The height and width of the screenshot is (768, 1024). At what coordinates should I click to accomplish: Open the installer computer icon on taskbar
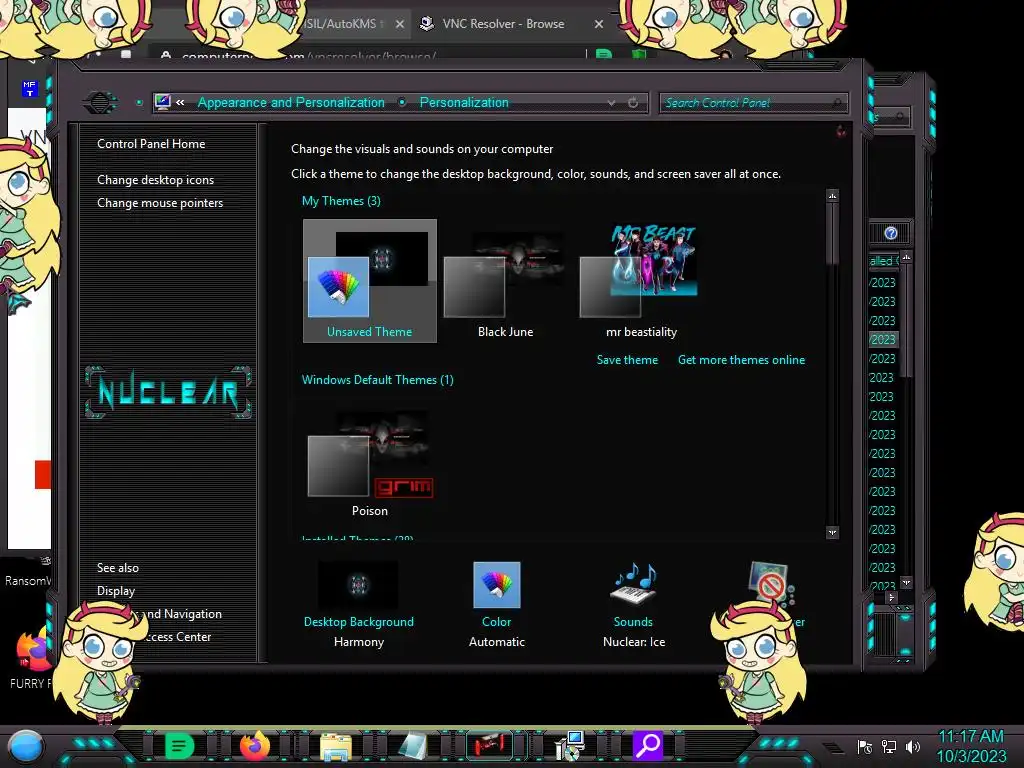[569, 746]
